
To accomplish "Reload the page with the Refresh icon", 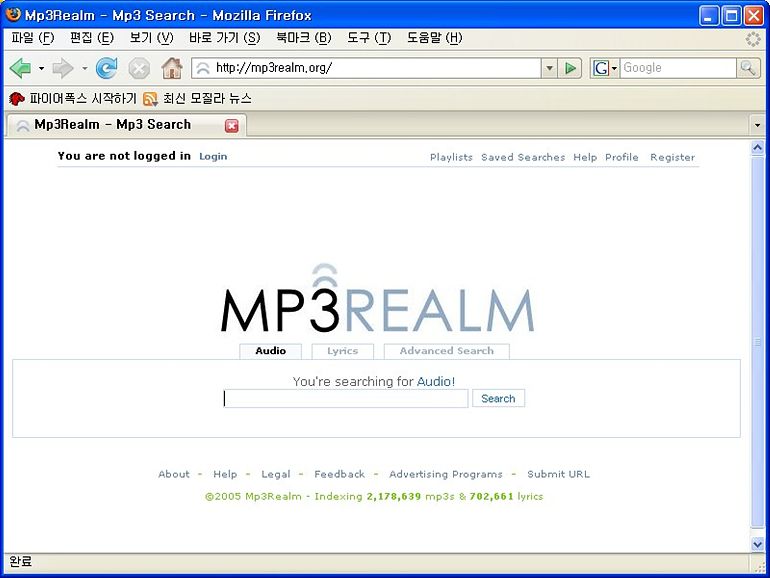I will tap(107, 68).
